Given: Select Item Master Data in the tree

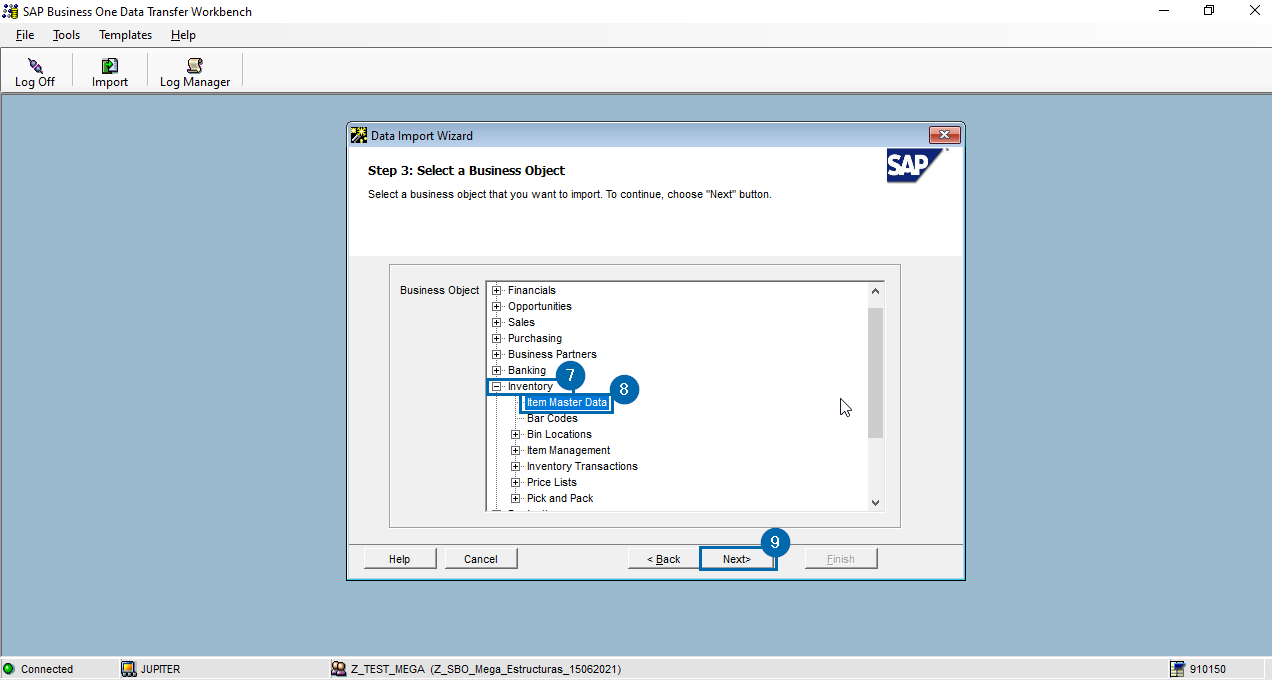Looking at the screenshot, I should [567, 402].
